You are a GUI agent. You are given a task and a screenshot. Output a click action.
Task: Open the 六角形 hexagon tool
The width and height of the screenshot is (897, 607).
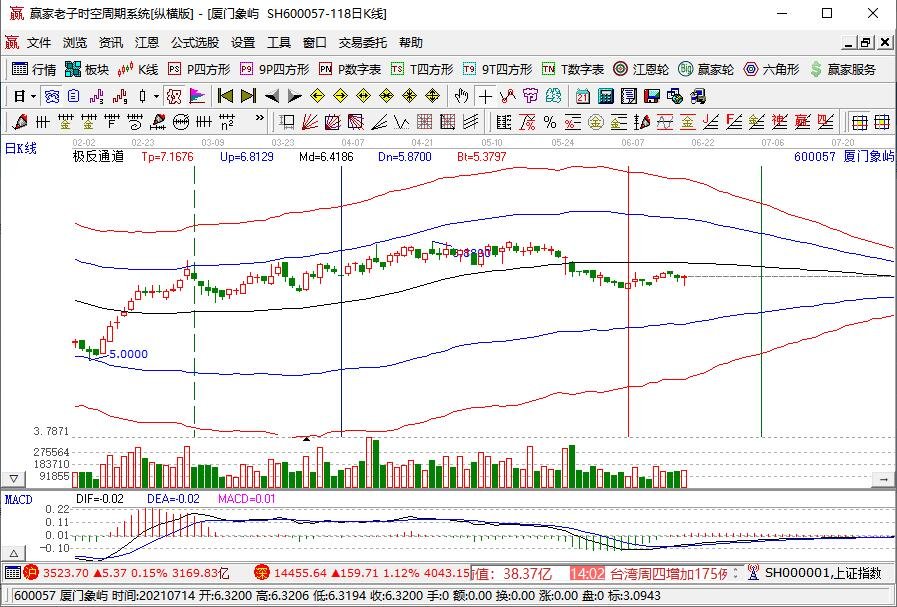pyautogui.click(x=771, y=69)
